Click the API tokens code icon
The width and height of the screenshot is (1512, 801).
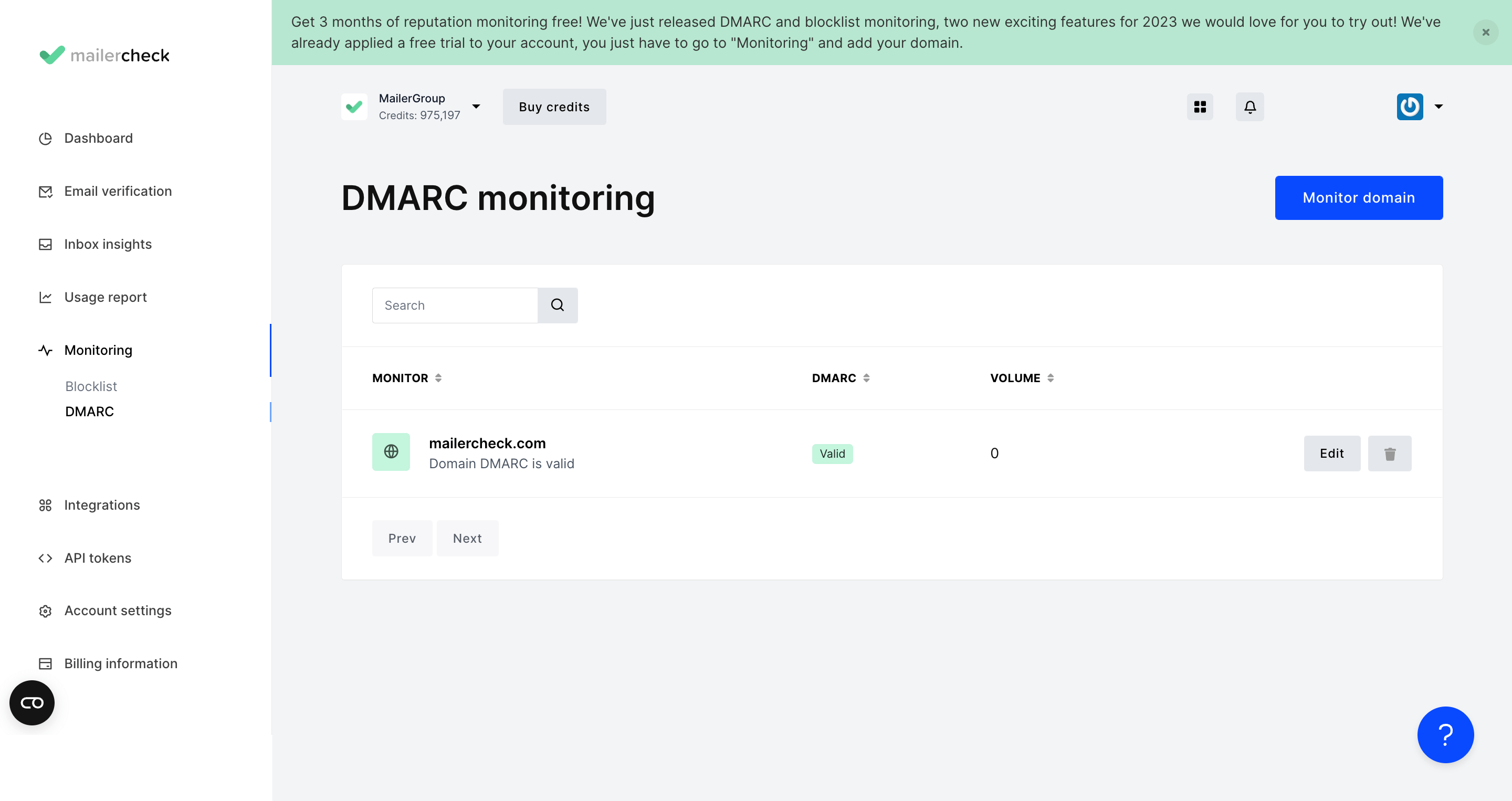(x=45, y=558)
